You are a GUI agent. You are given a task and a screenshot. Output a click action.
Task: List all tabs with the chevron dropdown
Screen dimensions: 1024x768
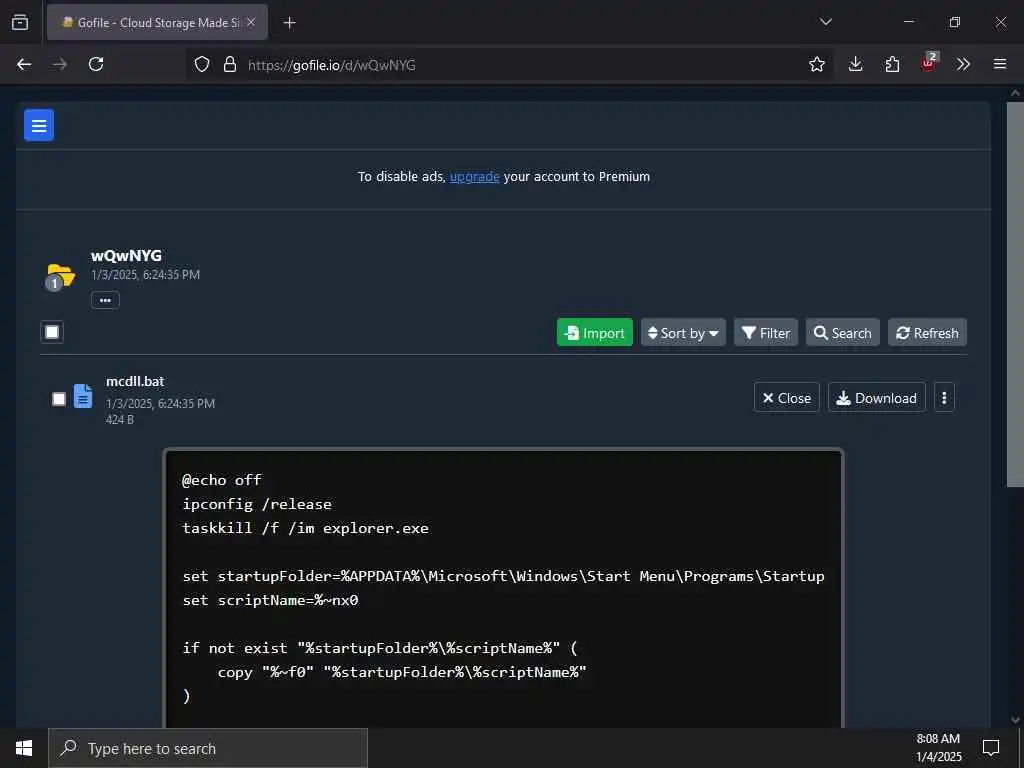point(825,22)
